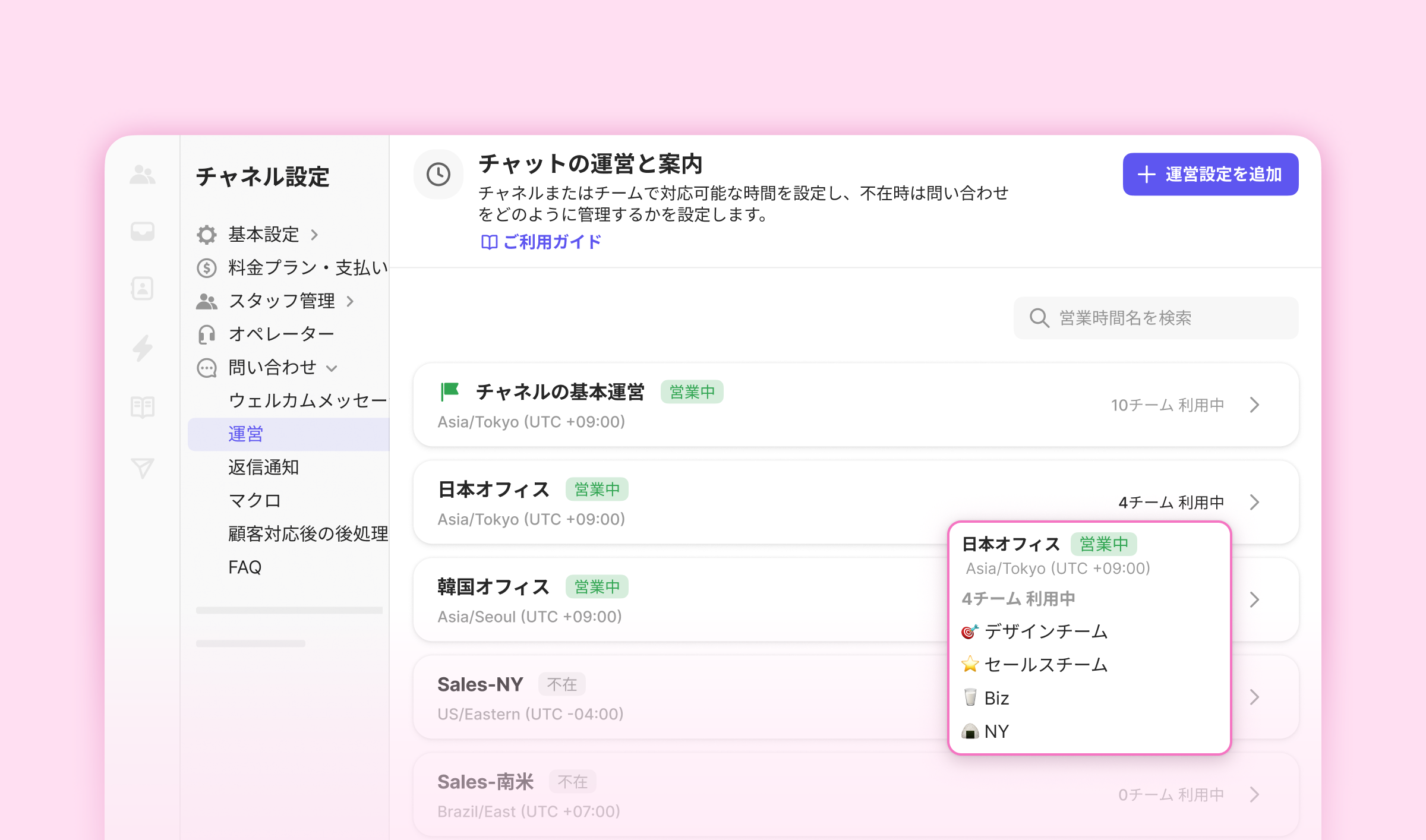Click the lightning bolt automation icon
Image resolution: width=1426 pixels, height=840 pixels.
pos(143,348)
